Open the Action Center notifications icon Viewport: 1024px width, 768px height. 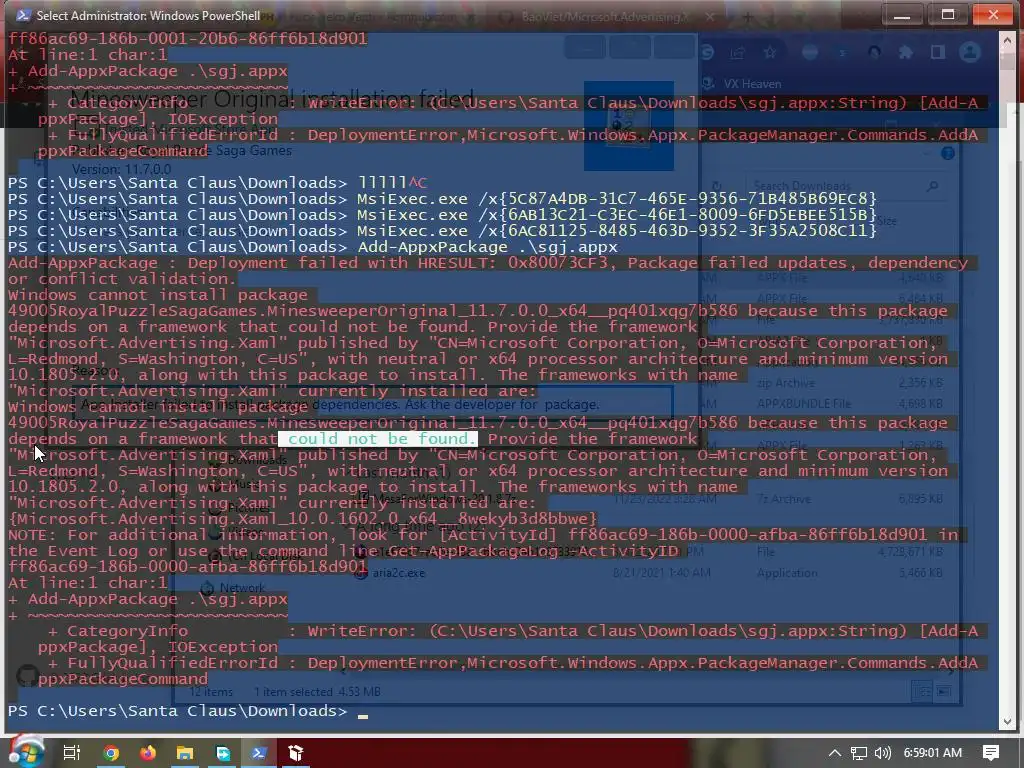(x=991, y=753)
